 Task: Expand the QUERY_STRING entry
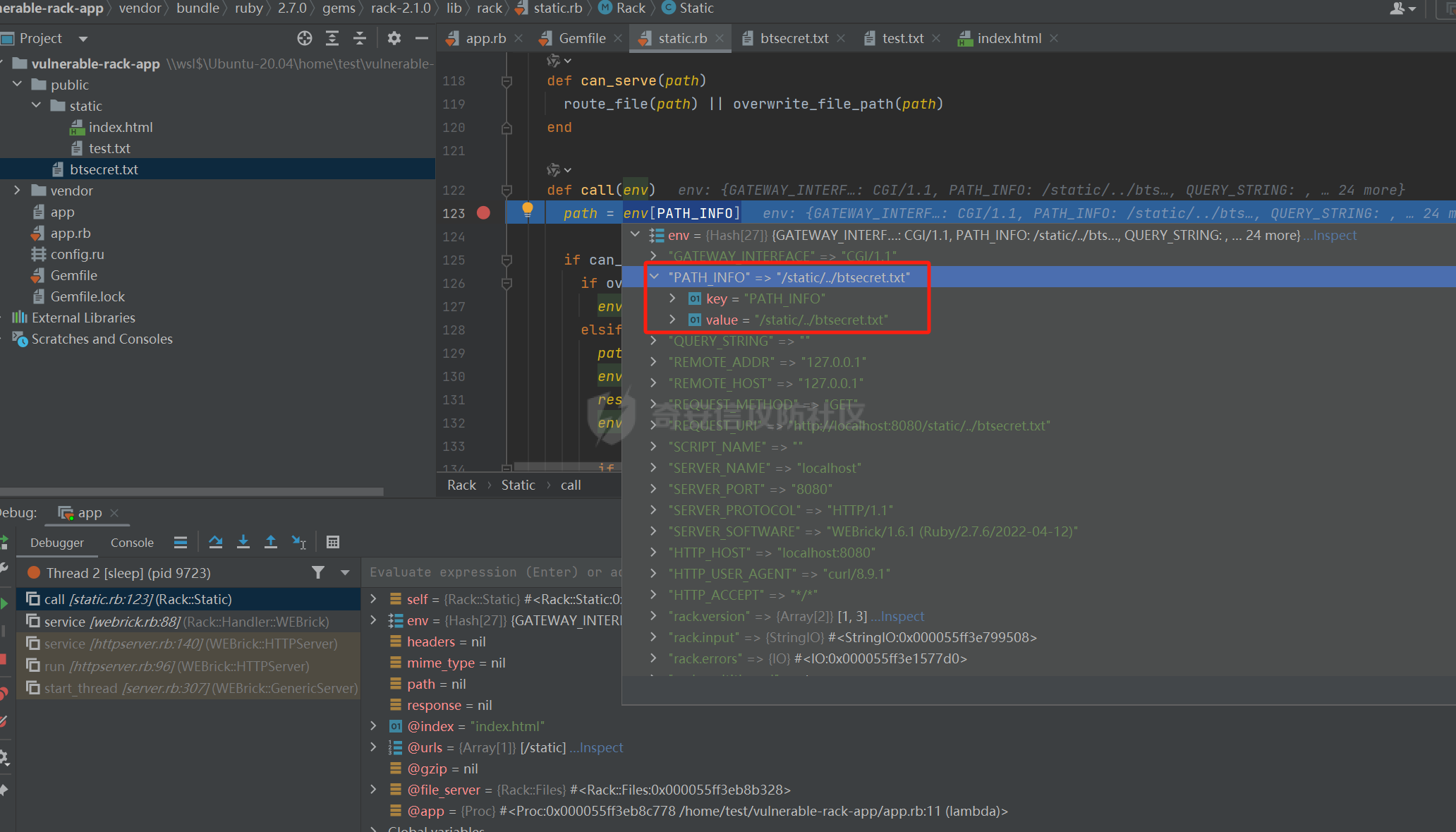654,340
